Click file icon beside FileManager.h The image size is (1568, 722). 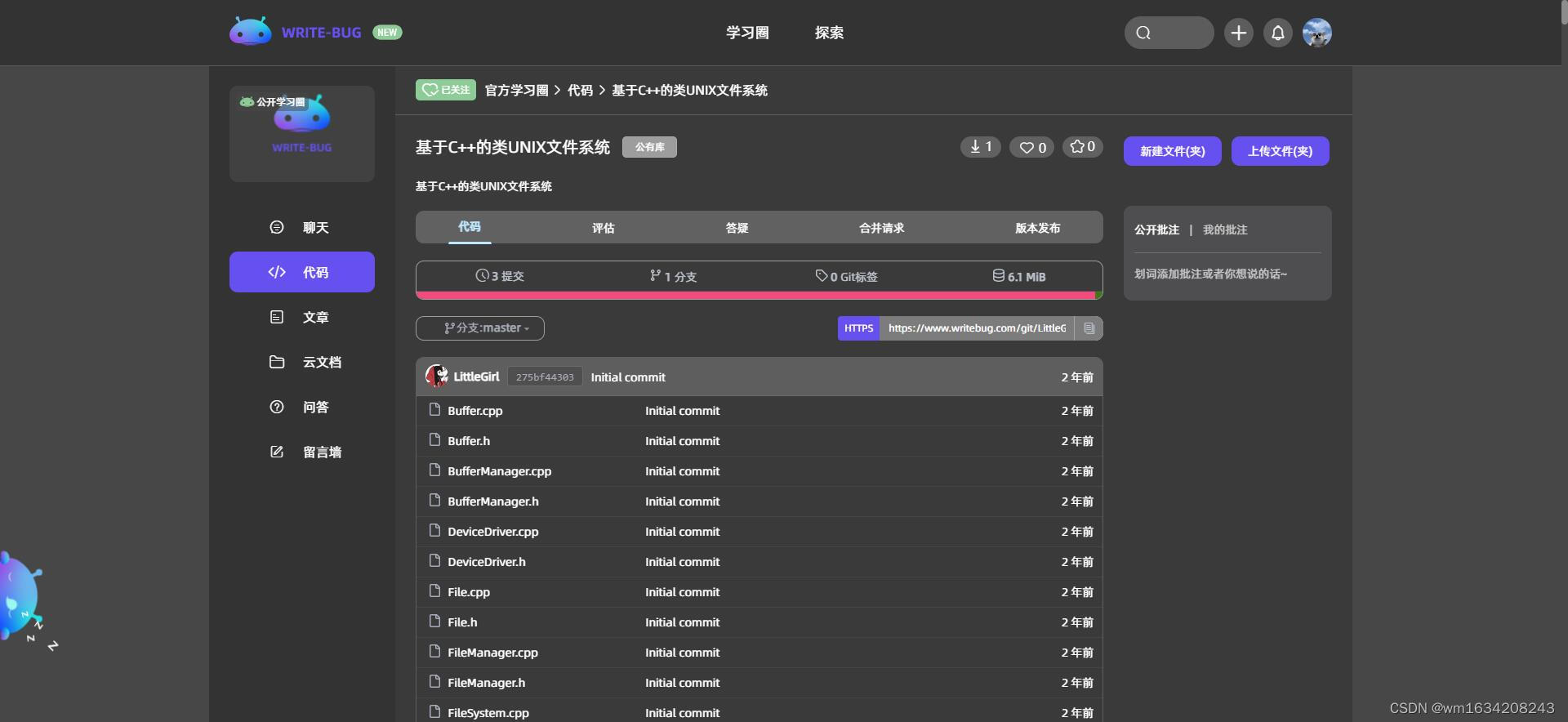434,681
